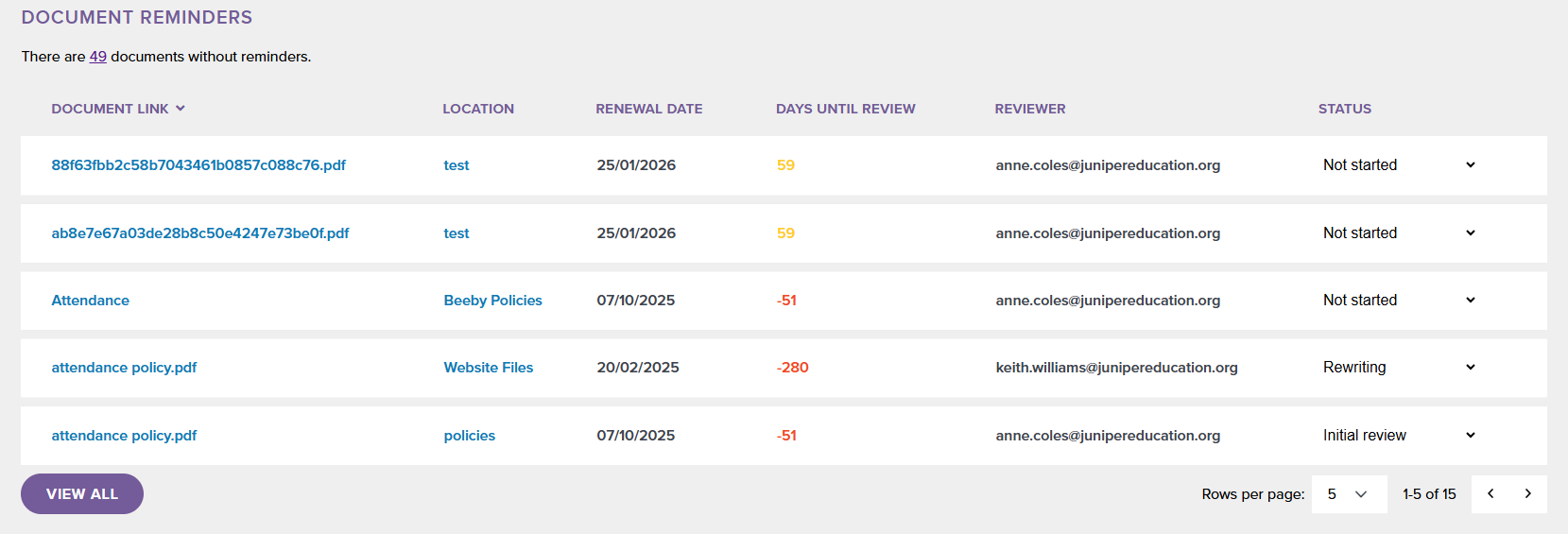The height and width of the screenshot is (534, 1568).
Task: Open the policies location link
Action: (469, 436)
